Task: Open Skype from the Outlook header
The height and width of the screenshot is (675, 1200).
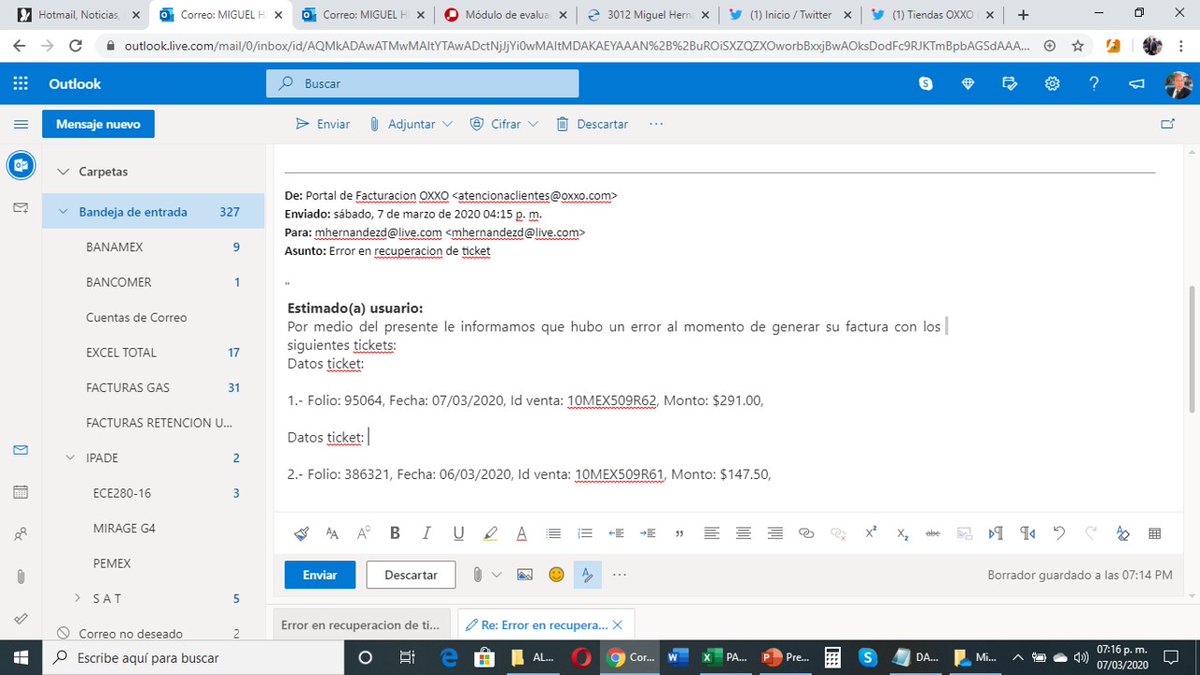Action: click(926, 84)
